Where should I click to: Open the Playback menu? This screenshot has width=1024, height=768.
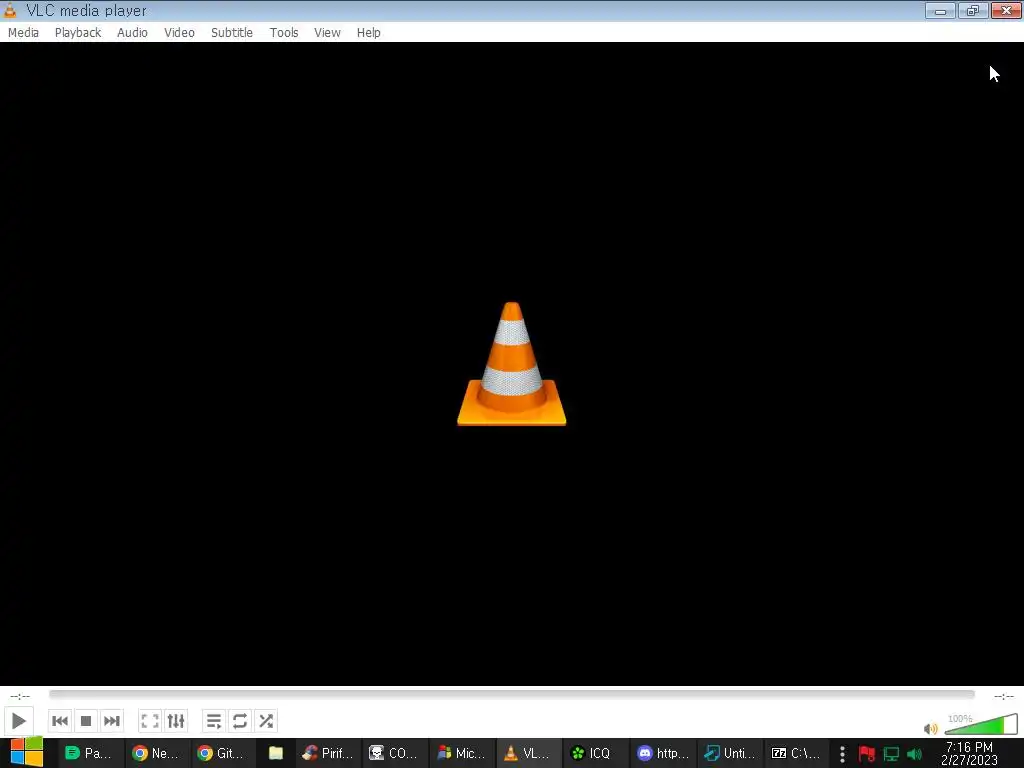pos(78,33)
